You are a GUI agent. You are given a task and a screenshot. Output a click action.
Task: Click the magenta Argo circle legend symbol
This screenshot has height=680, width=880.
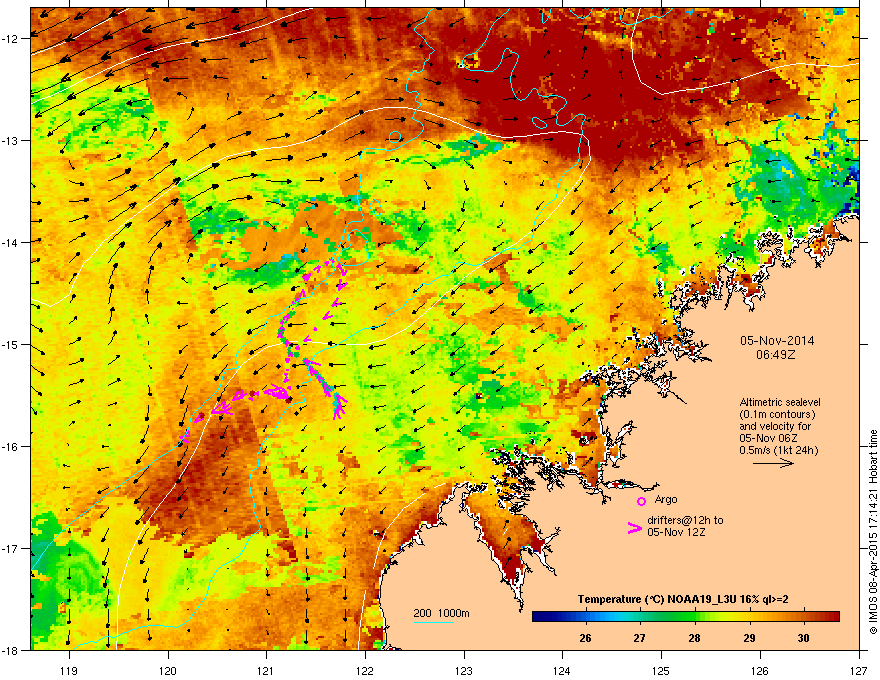[641, 501]
